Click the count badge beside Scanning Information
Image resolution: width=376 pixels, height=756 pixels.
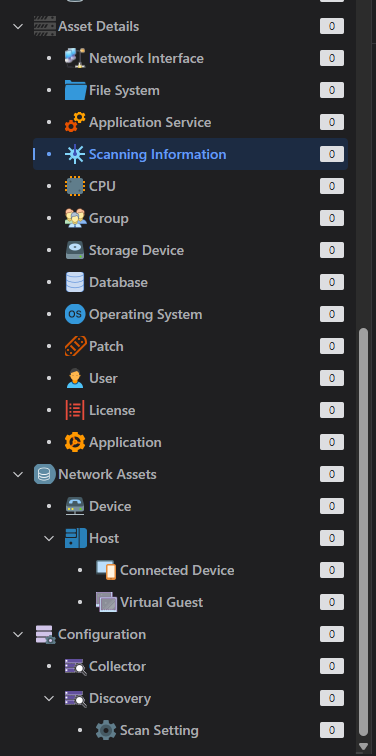click(332, 154)
